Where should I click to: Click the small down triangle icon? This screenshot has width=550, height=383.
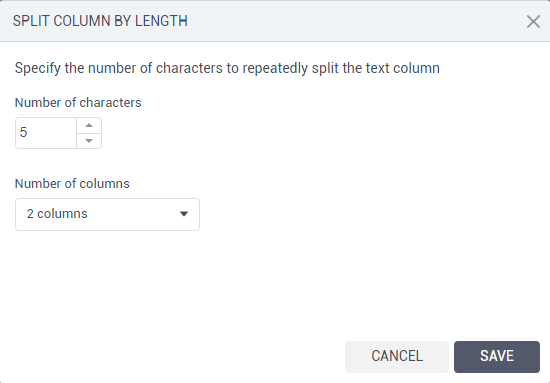click(x=89, y=141)
